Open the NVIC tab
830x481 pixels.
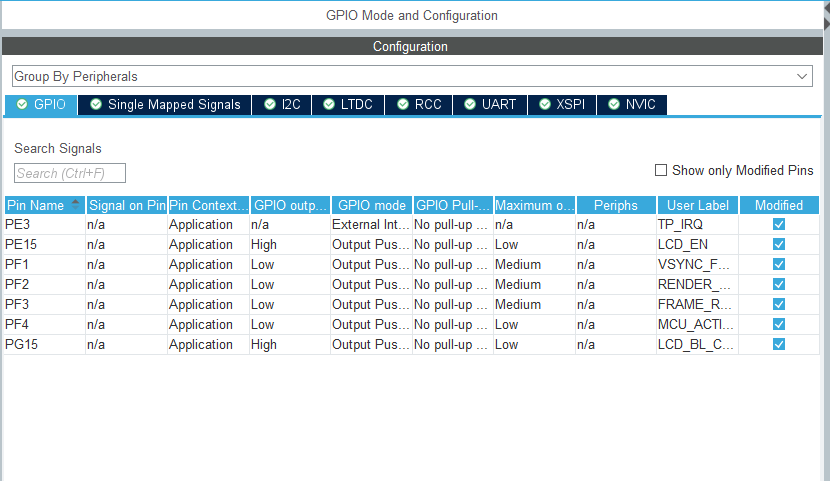point(631,104)
